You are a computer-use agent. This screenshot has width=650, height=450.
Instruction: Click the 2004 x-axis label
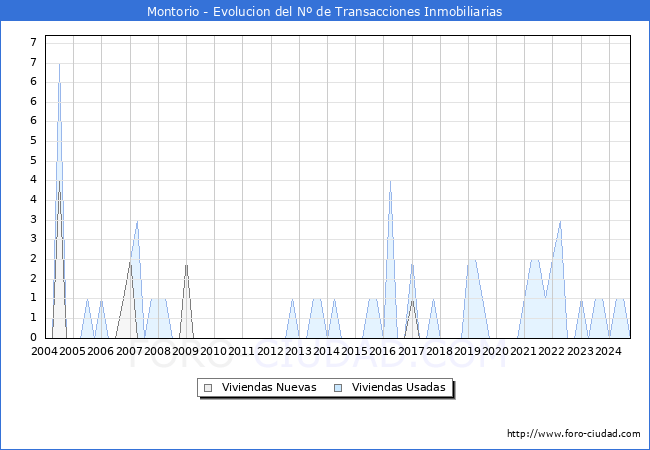click(x=45, y=351)
